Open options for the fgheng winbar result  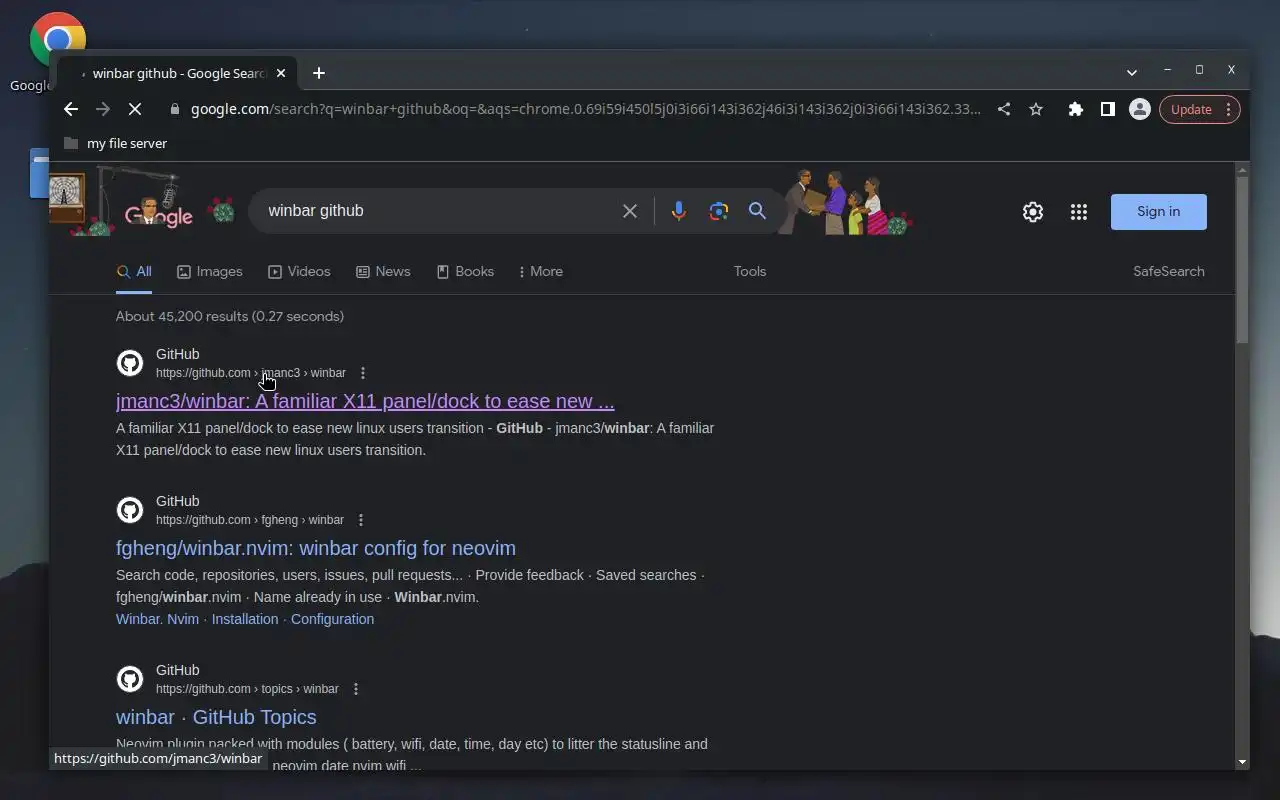pos(361,520)
